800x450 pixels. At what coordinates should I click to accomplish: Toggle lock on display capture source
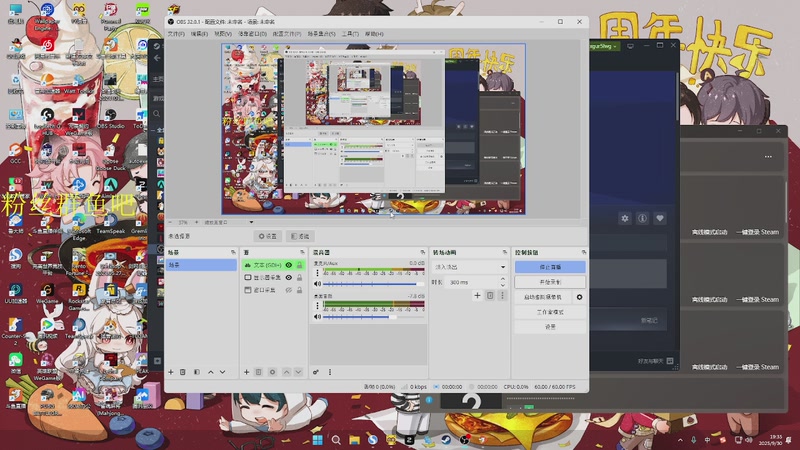point(299,278)
